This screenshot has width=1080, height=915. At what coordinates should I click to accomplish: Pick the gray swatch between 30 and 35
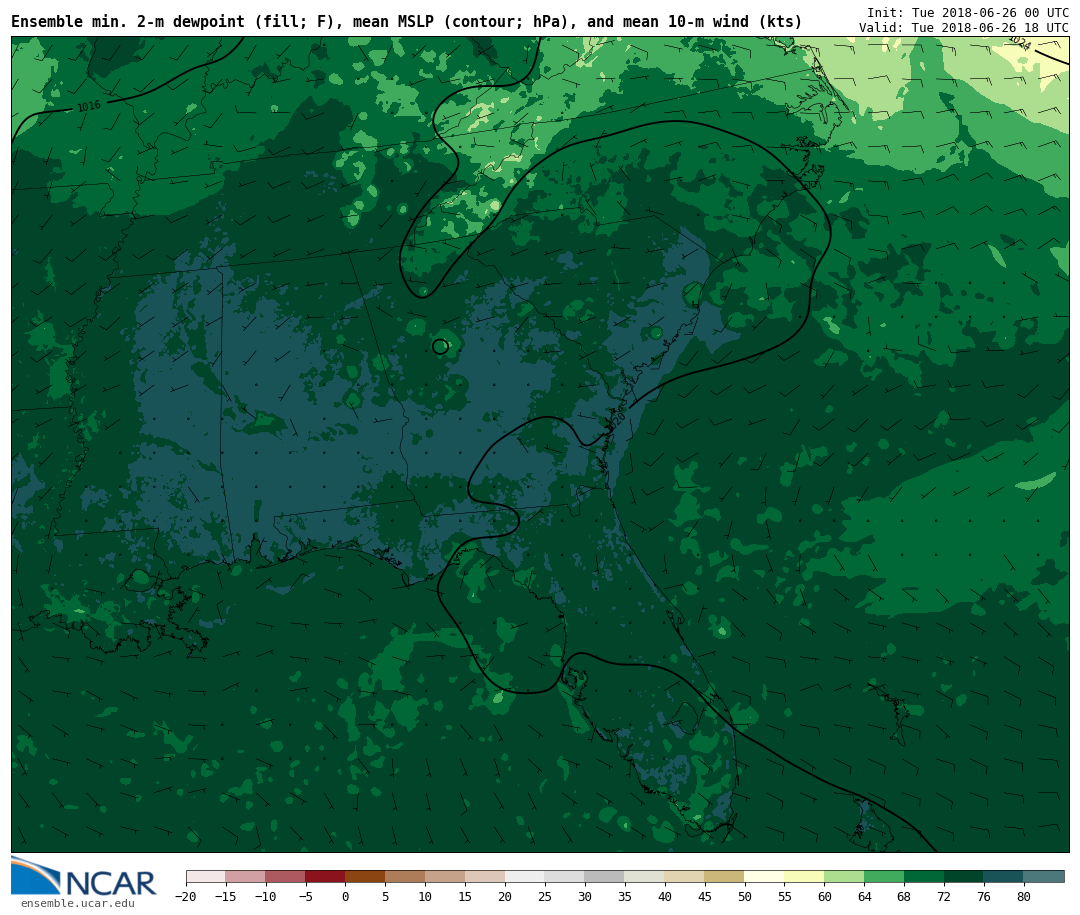click(x=605, y=877)
